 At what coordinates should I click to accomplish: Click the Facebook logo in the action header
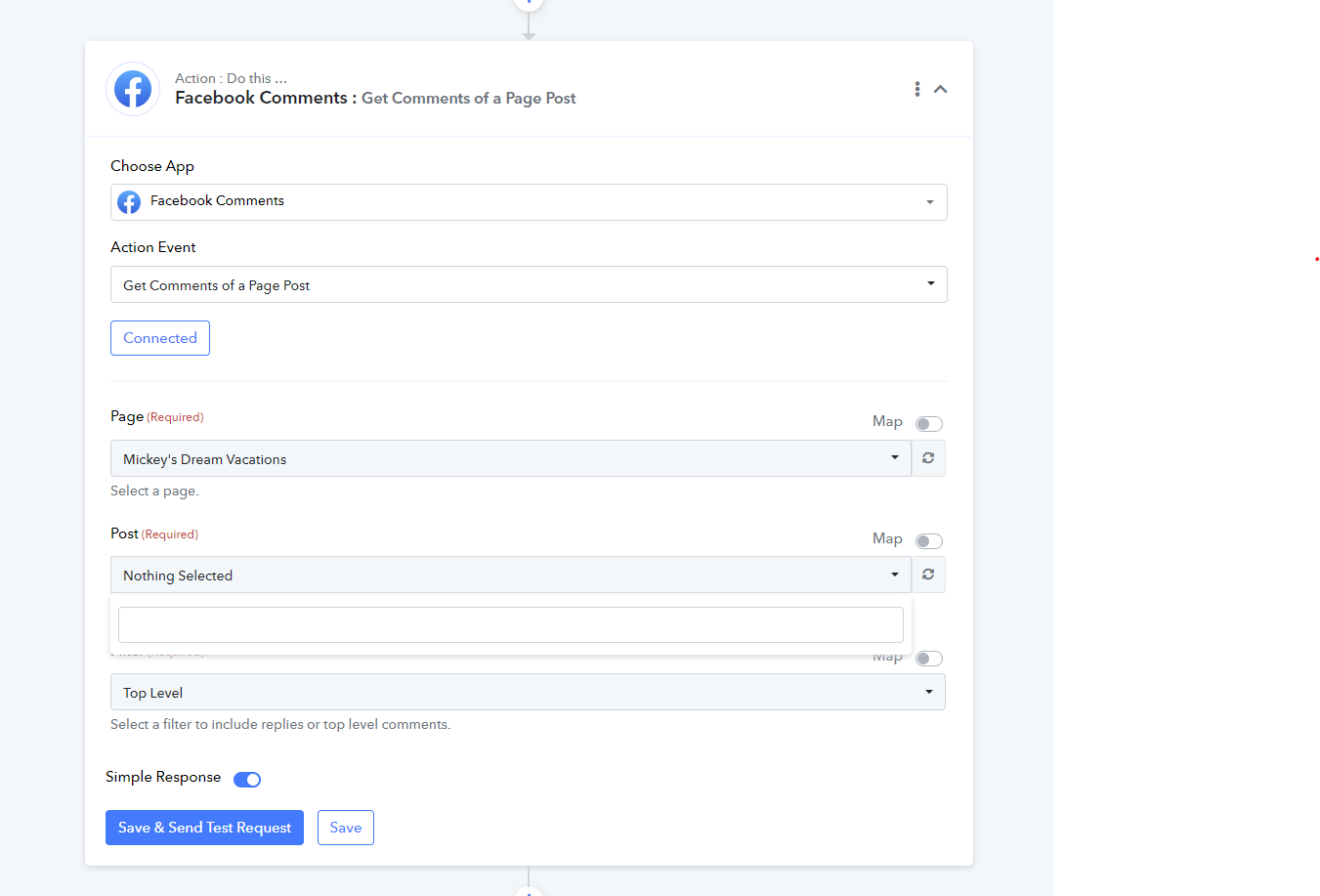tap(133, 89)
